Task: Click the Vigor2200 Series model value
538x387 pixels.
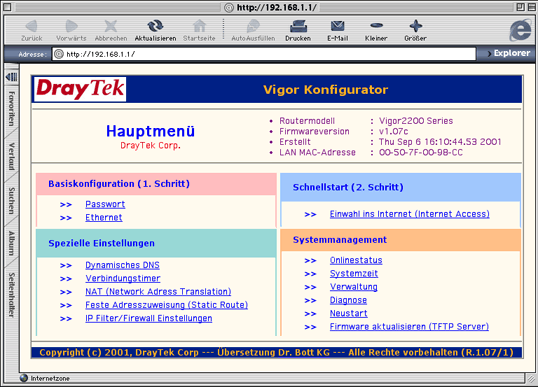Action: pos(416,121)
